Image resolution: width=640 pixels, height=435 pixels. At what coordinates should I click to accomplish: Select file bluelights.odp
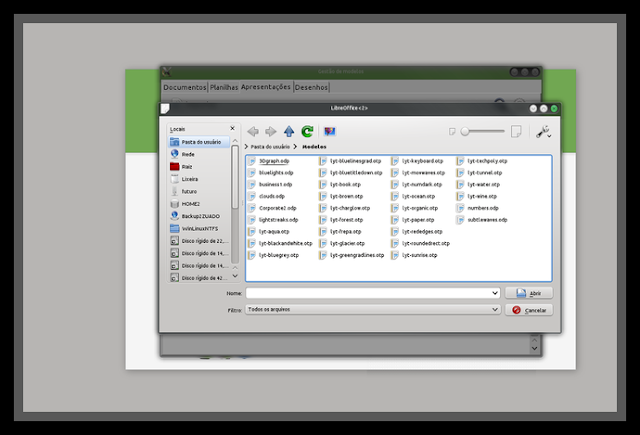(x=271, y=173)
